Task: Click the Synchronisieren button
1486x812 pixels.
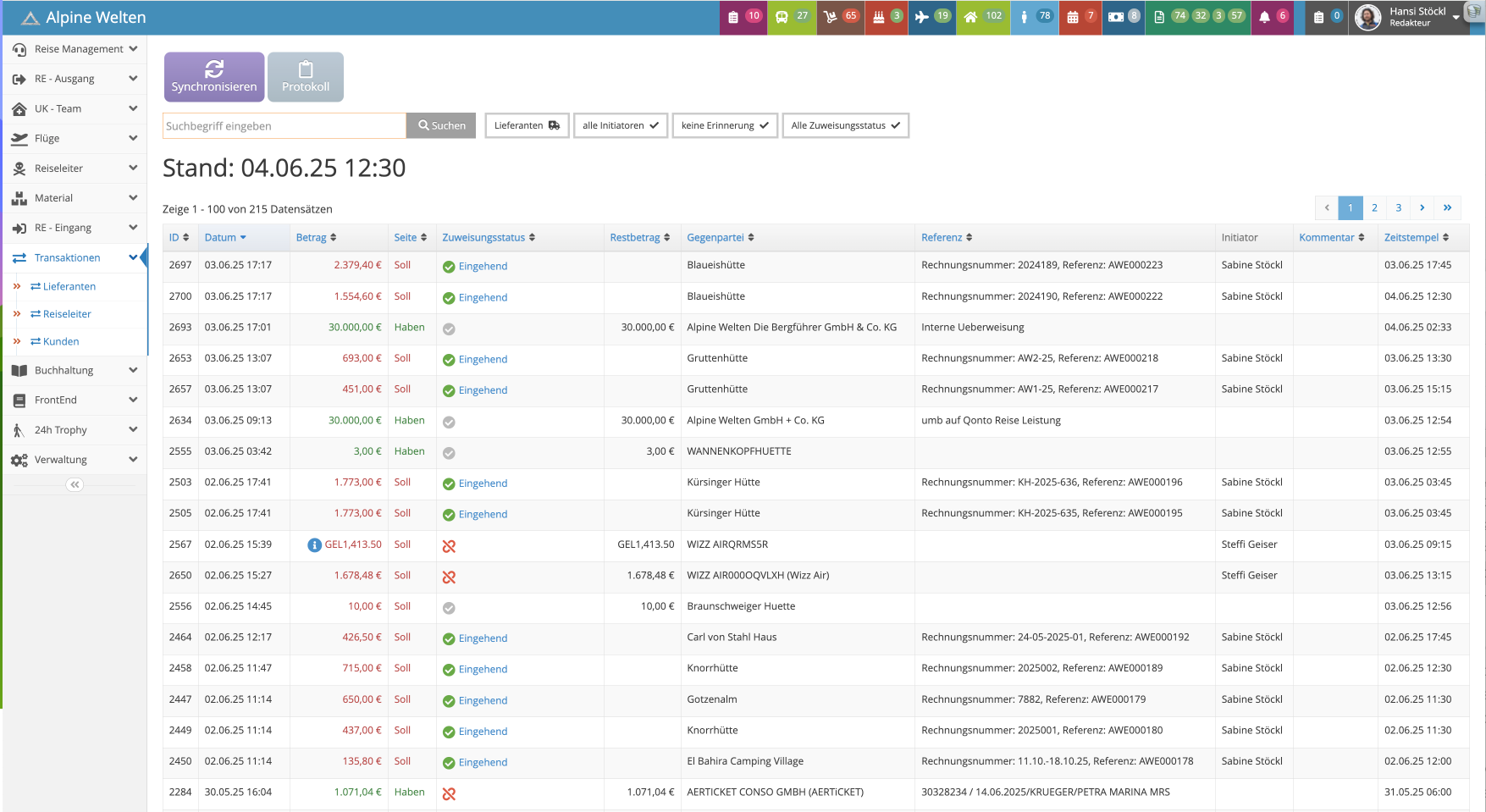Action: [x=214, y=77]
